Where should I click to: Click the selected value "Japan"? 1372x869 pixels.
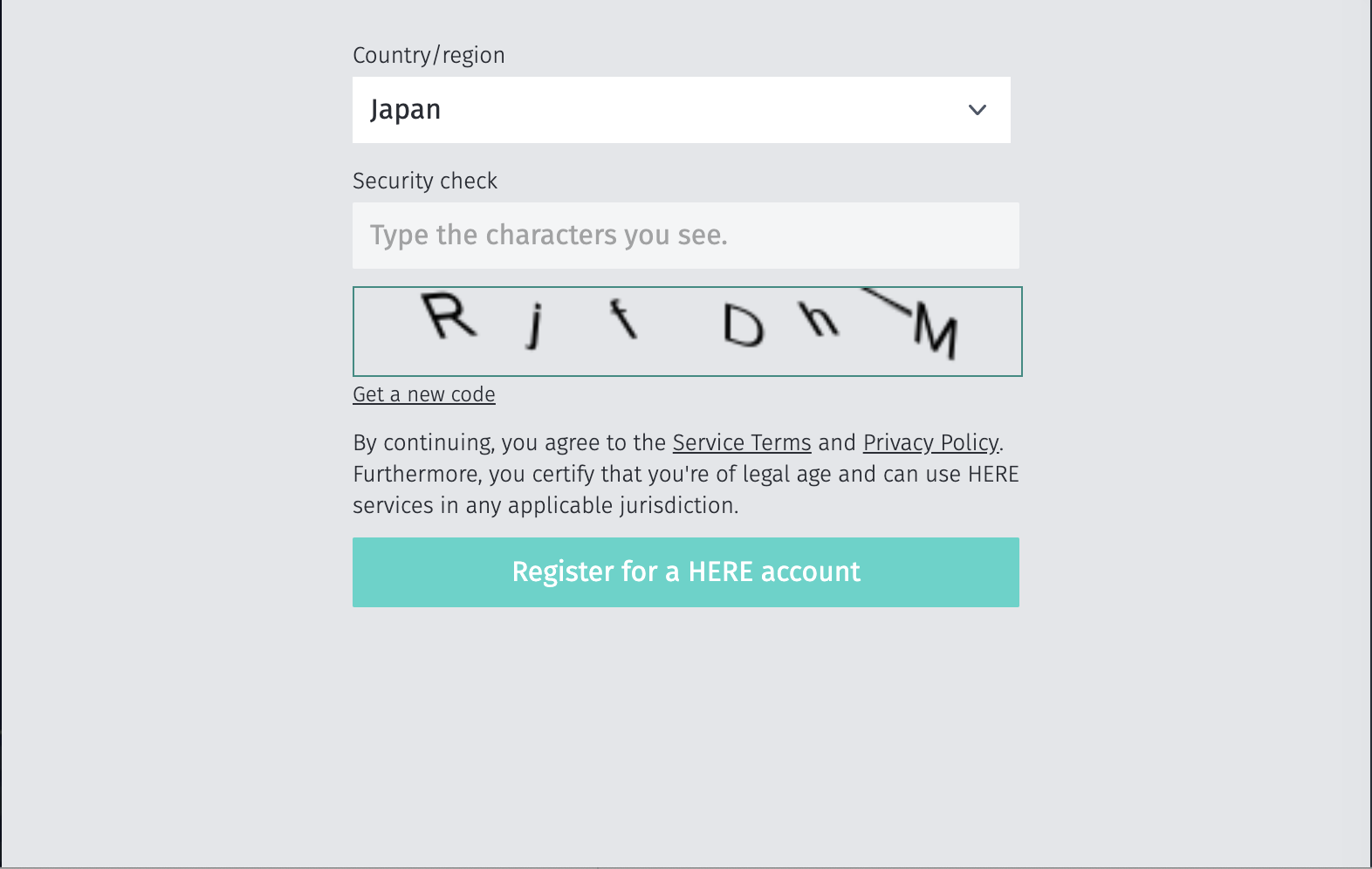click(406, 110)
